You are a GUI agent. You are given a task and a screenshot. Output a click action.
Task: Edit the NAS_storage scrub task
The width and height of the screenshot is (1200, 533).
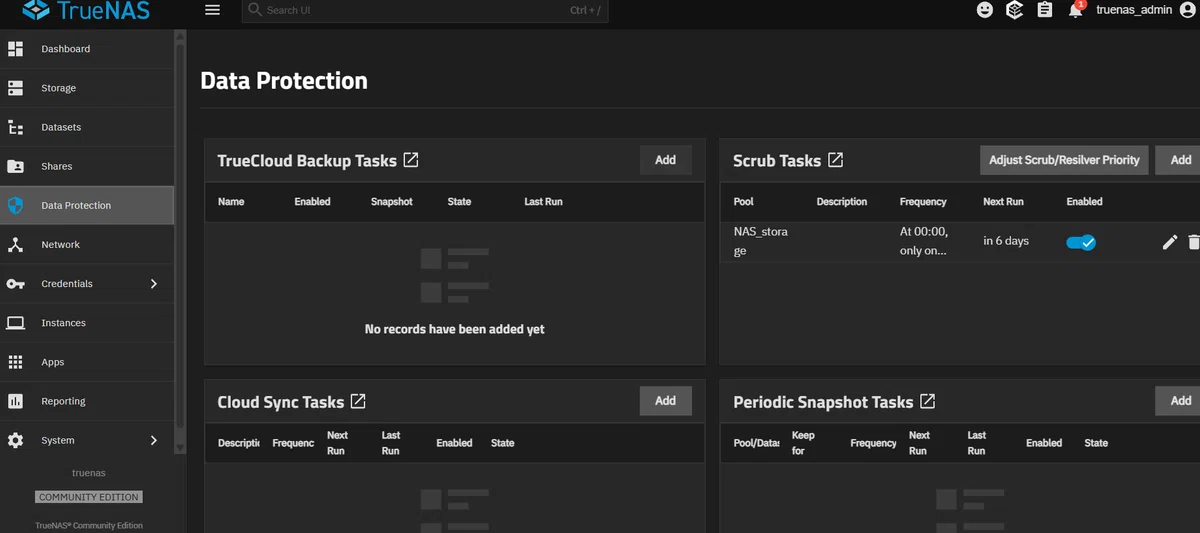(x=1170, y=242)
